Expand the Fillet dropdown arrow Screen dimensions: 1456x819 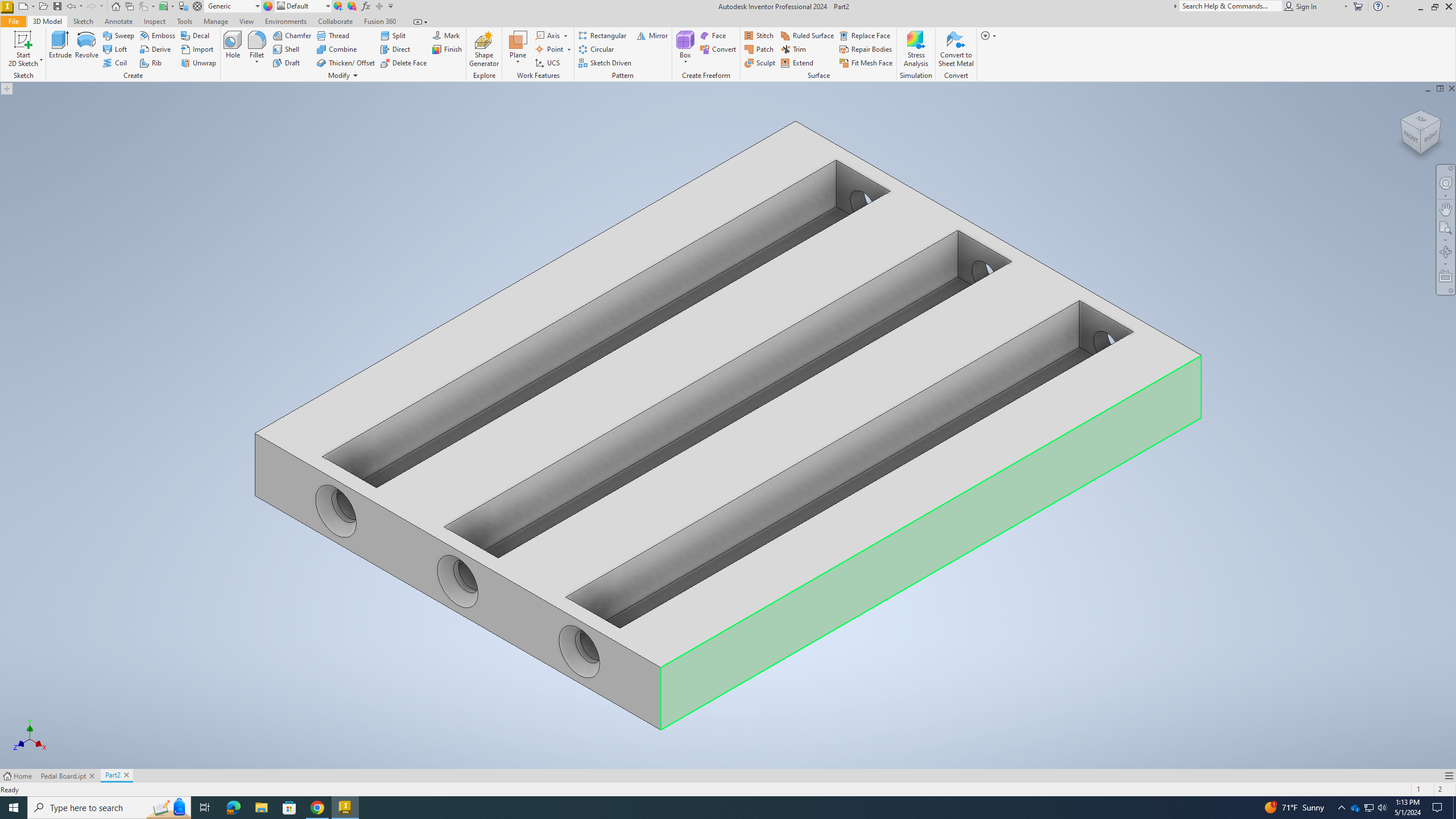click(257, 62)
